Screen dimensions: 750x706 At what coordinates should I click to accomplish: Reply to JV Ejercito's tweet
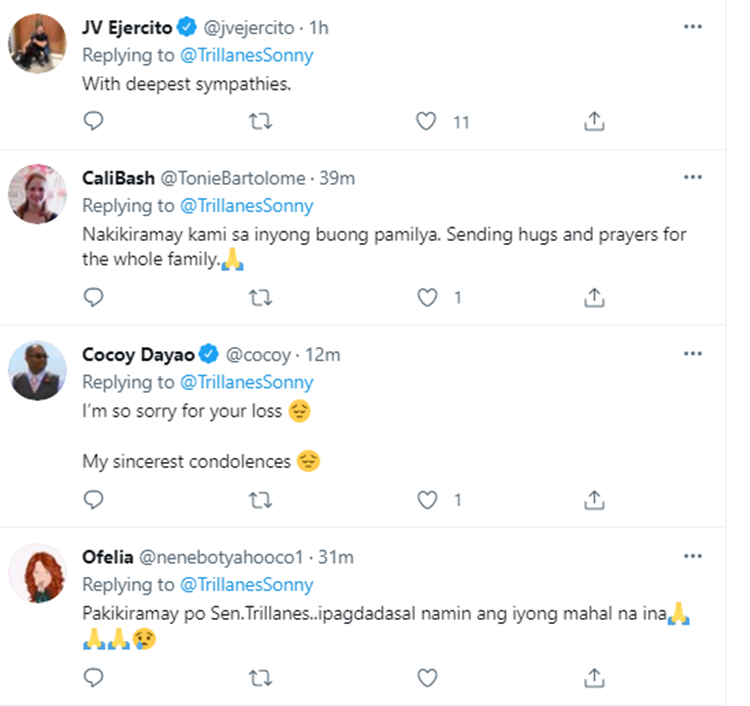pos(93,121)
